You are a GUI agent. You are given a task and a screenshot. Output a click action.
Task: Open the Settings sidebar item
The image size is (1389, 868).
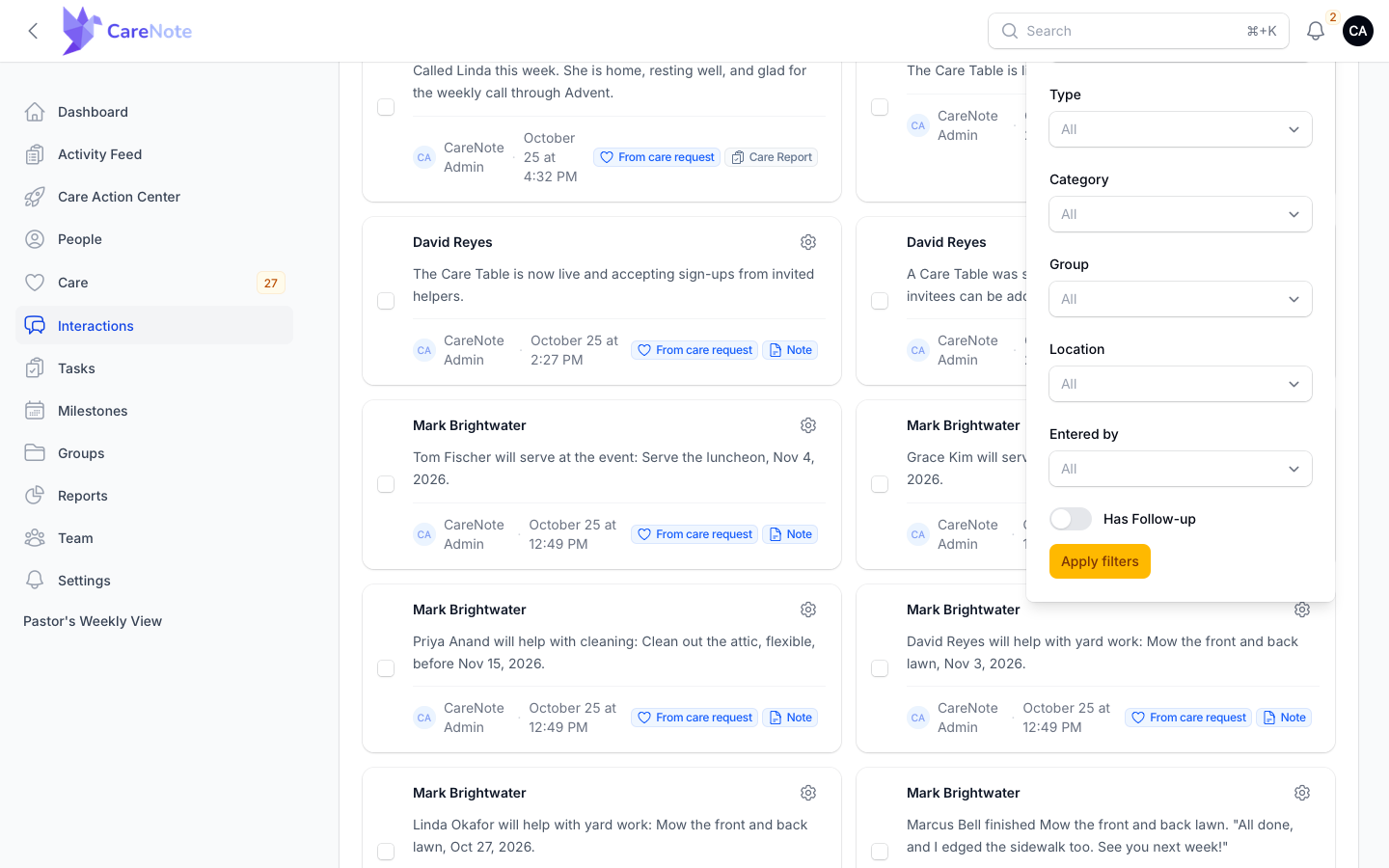154,581
